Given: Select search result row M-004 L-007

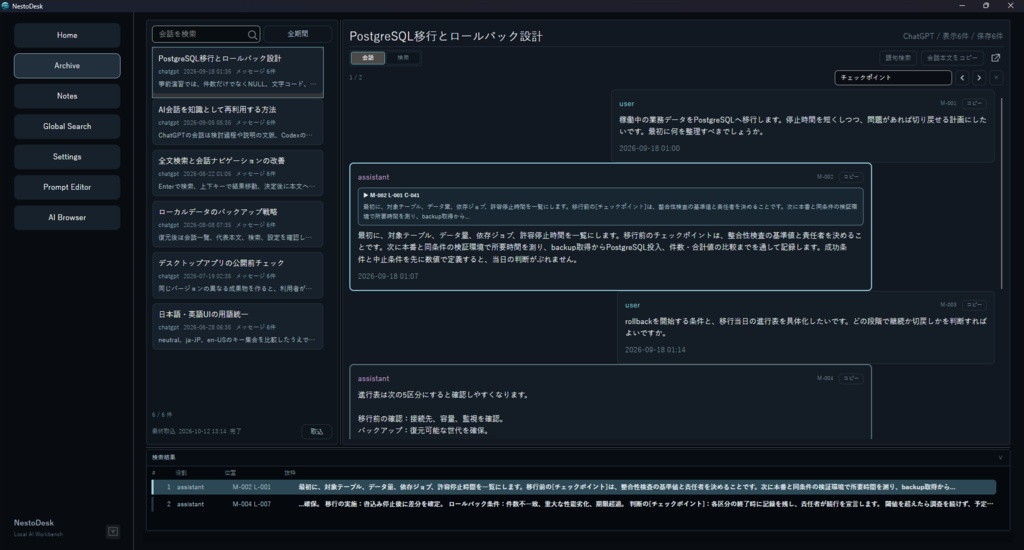Looking at the screenshot, I should point(573,504).
